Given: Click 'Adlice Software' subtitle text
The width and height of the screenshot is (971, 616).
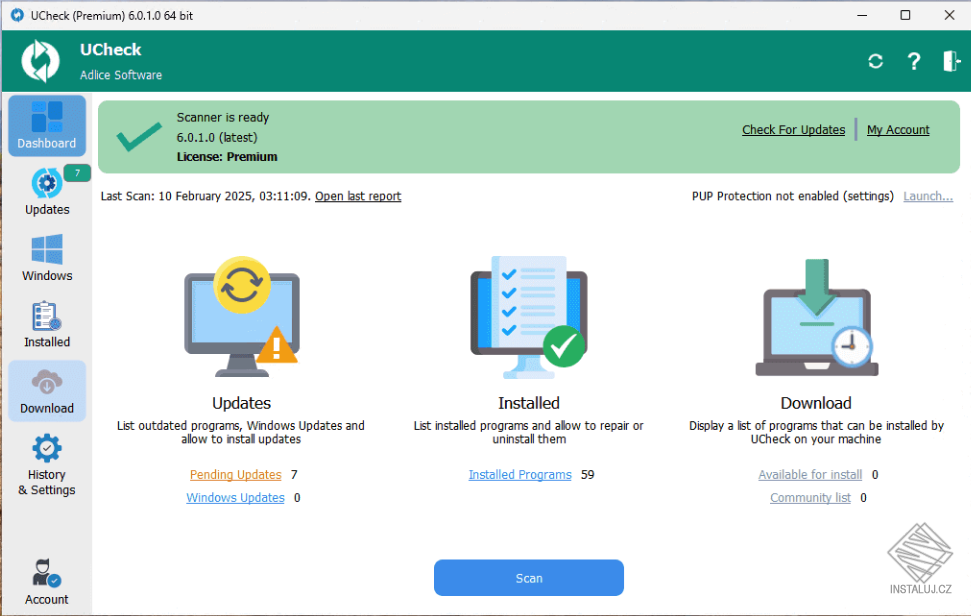Looking at the screenshot, I should (x=121, y=75).
